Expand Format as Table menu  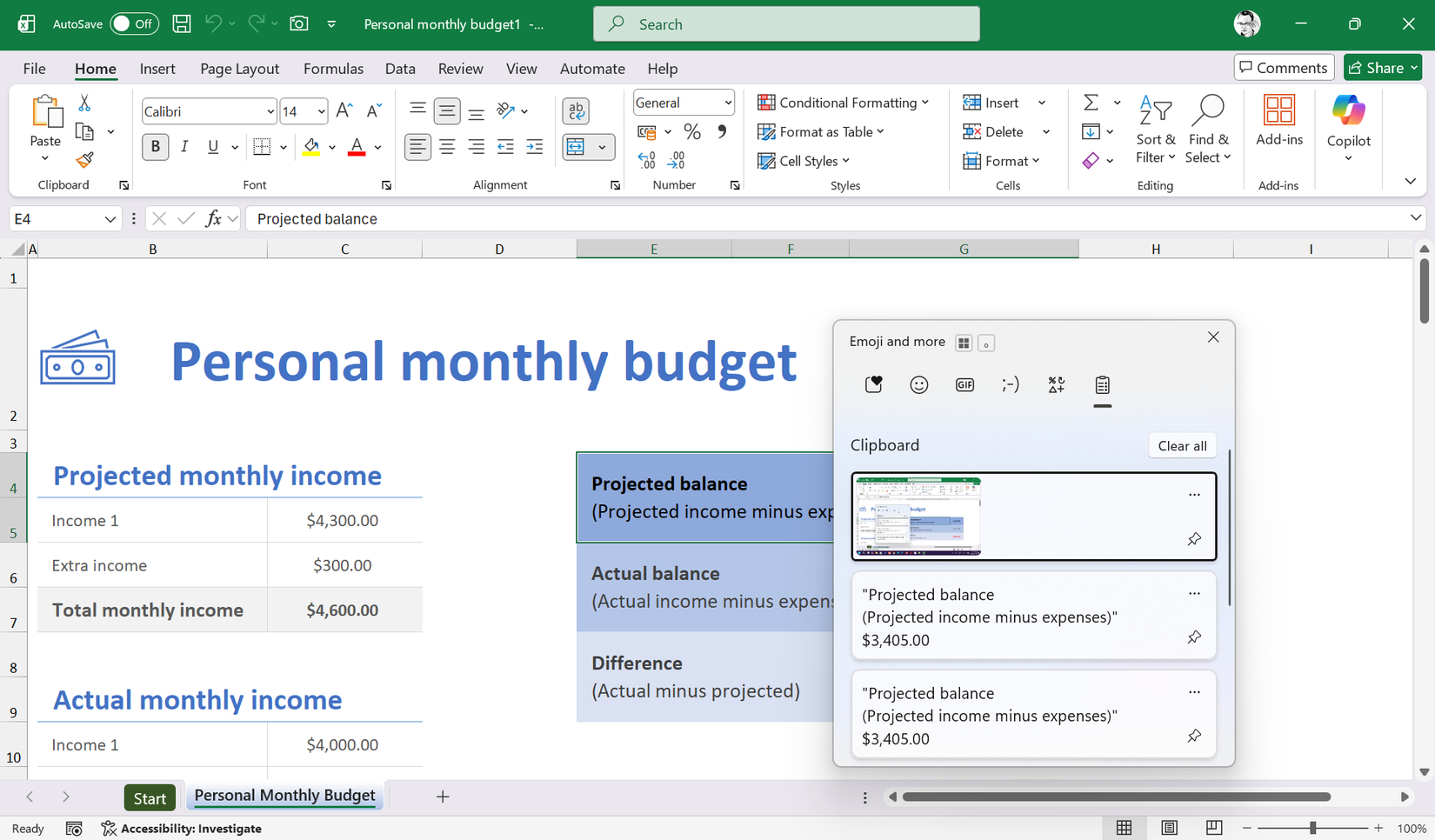pos(821,132)
